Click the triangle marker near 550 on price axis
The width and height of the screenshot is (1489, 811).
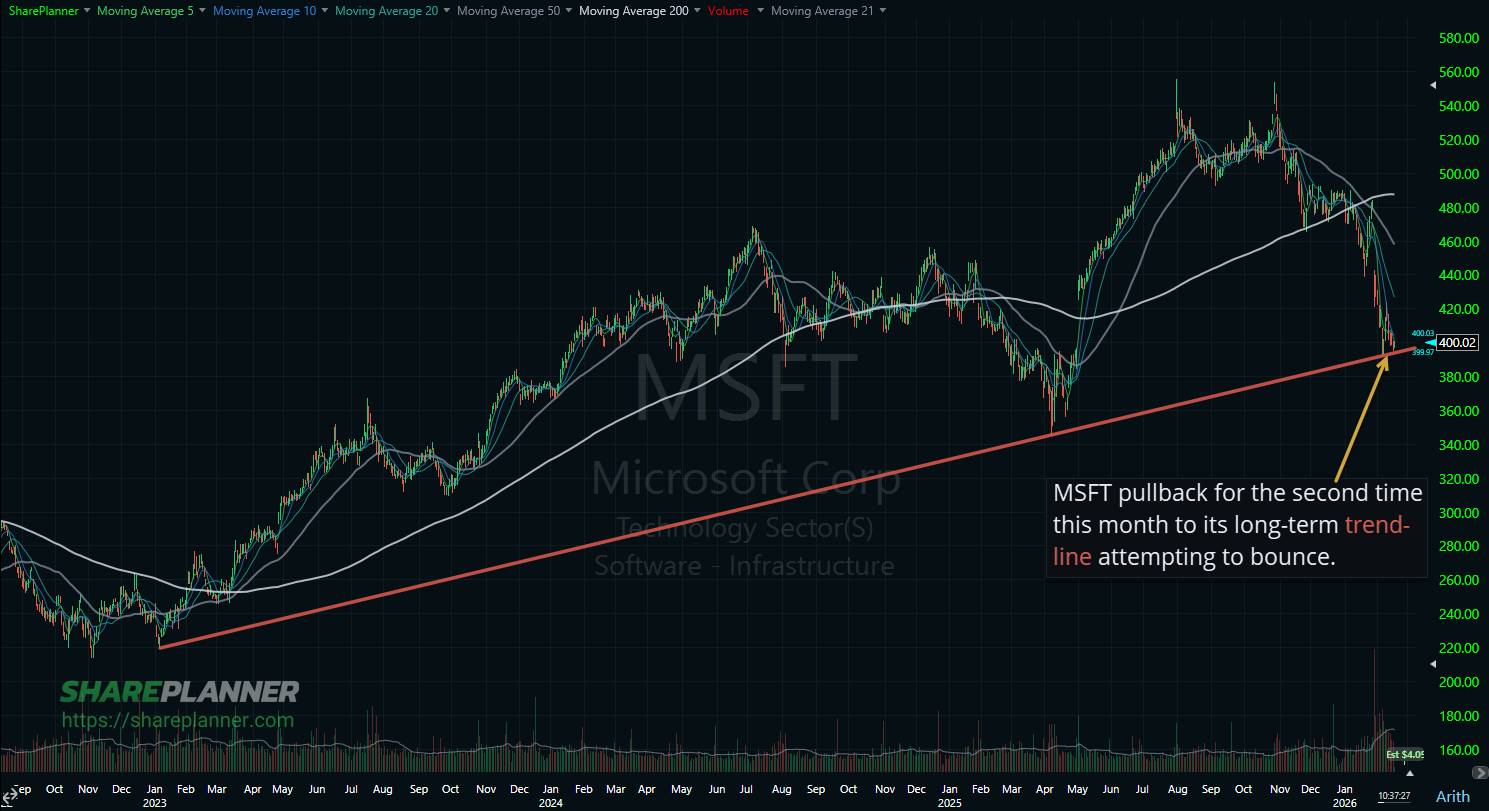(x=1433, y=85)
